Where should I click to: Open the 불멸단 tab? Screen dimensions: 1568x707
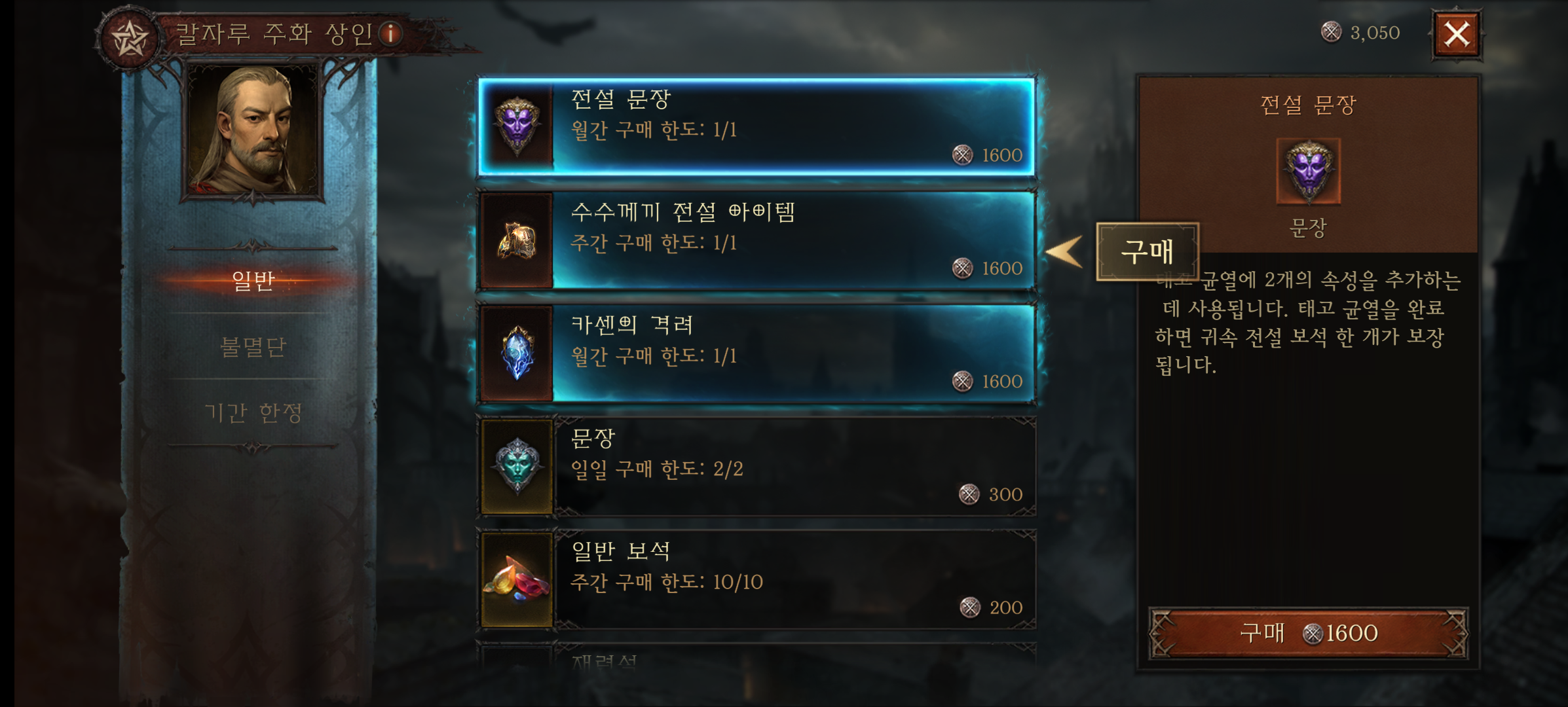253,347
